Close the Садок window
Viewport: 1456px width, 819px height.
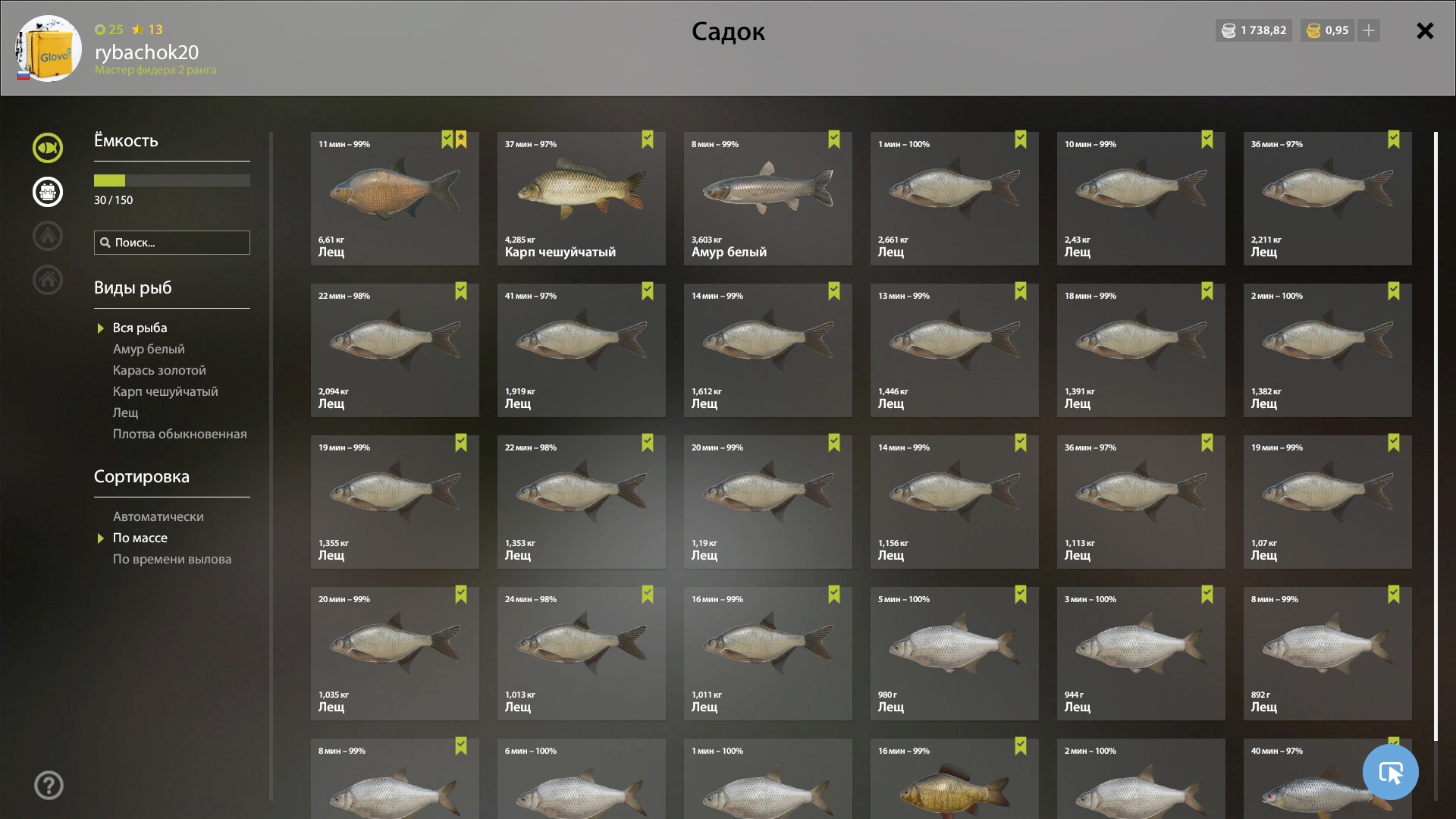pyautogui.click(x=1425, y=30)
